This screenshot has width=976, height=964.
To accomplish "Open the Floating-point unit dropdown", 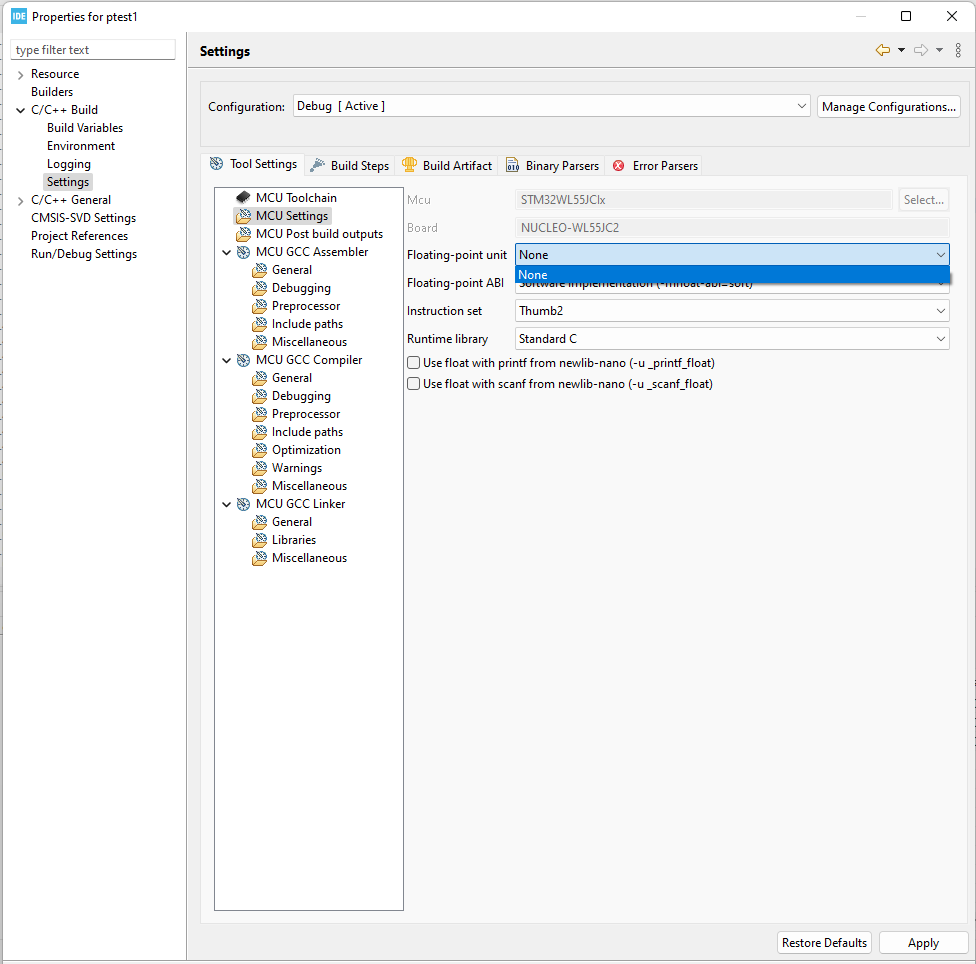I will click(x=732, y=255).
